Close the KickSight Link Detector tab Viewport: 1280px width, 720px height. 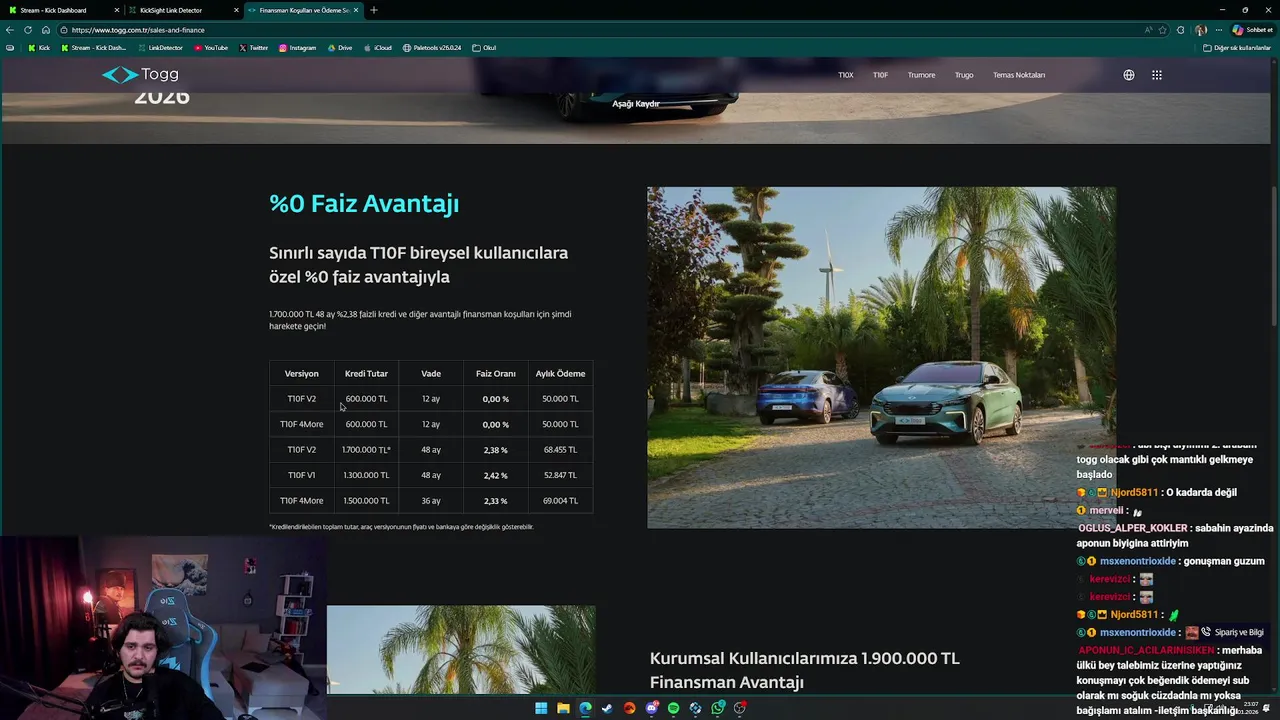click(x=236, y=10)
